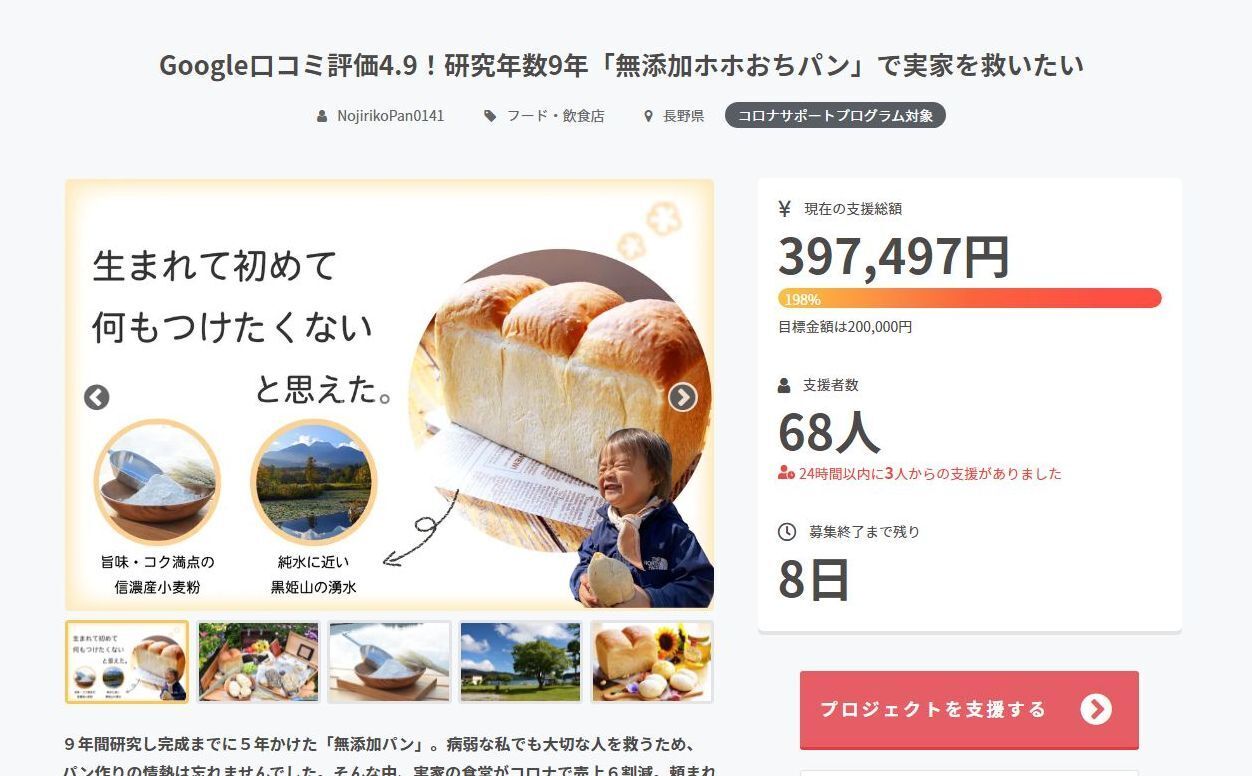The image size is (1252, 776).
Task: Click プロジェクトを支援する button
Action: (969, 709)
